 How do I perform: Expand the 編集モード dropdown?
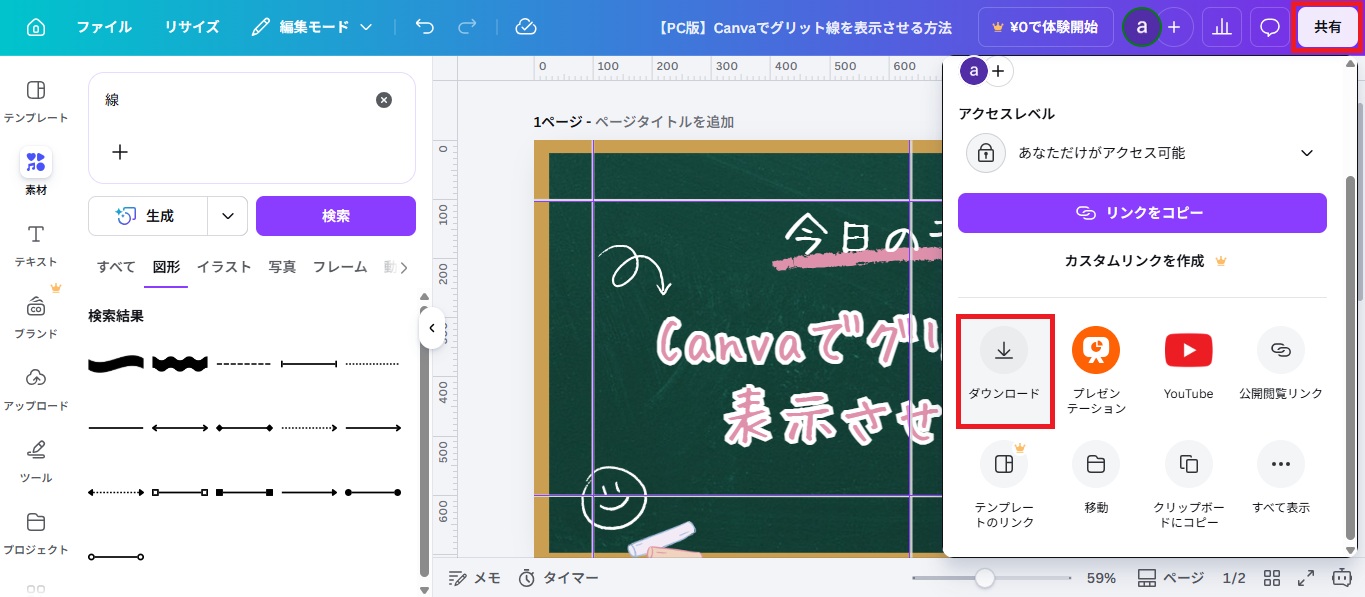(312, 27)
